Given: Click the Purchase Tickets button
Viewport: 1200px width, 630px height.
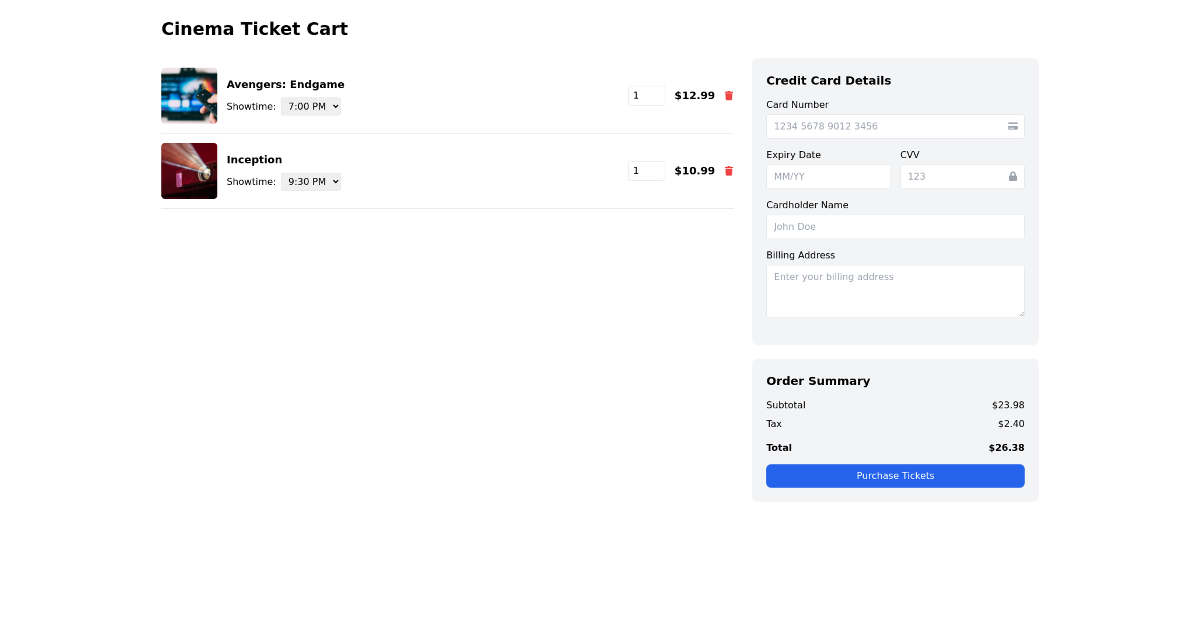Looking at the screenshot, I should coord(895,476).
